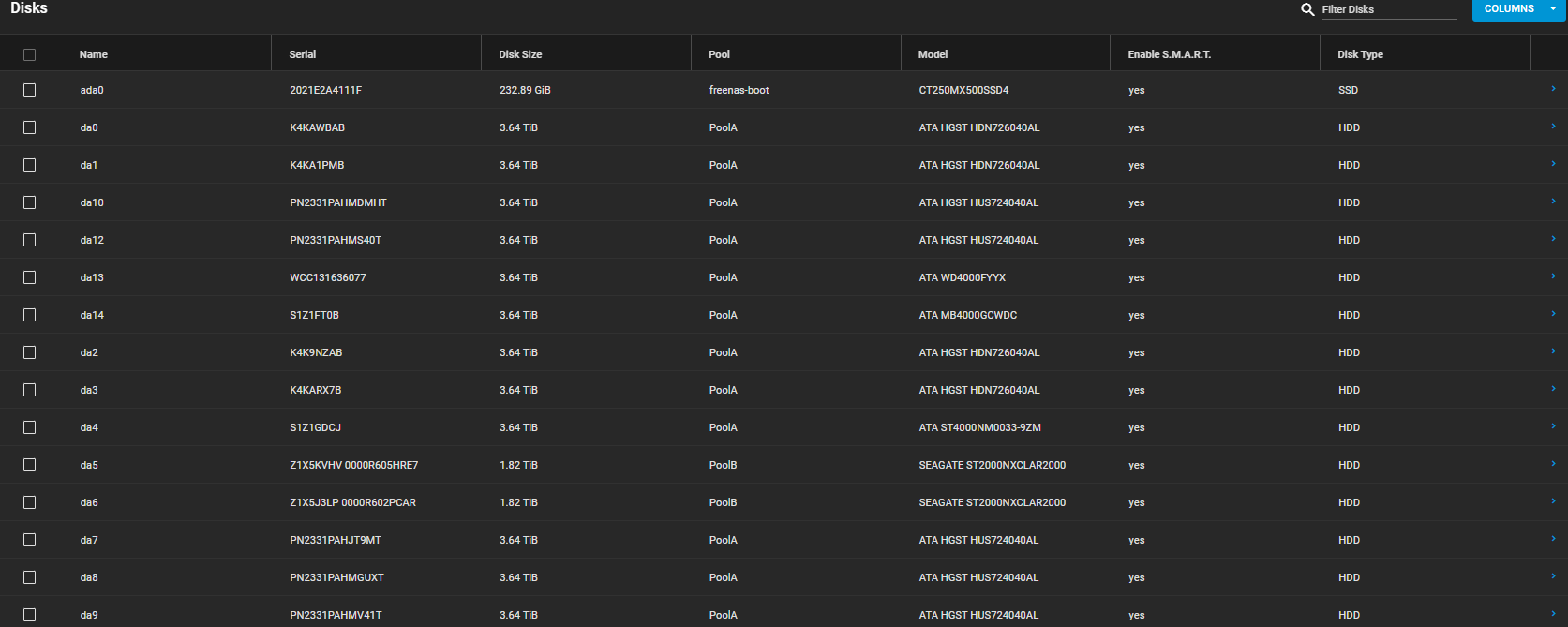Select checkbox for disk da13
This screenshot has width=1568, height=627.
(30, 277)
